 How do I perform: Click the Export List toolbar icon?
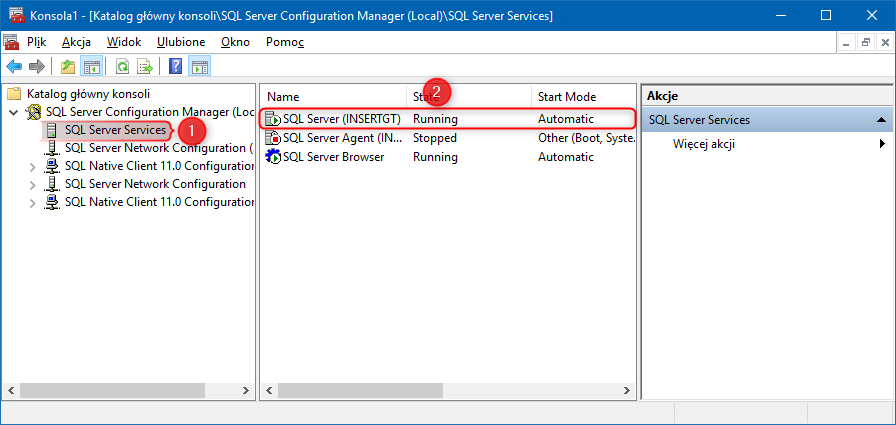pyautogui.click(x=144, y=67)
